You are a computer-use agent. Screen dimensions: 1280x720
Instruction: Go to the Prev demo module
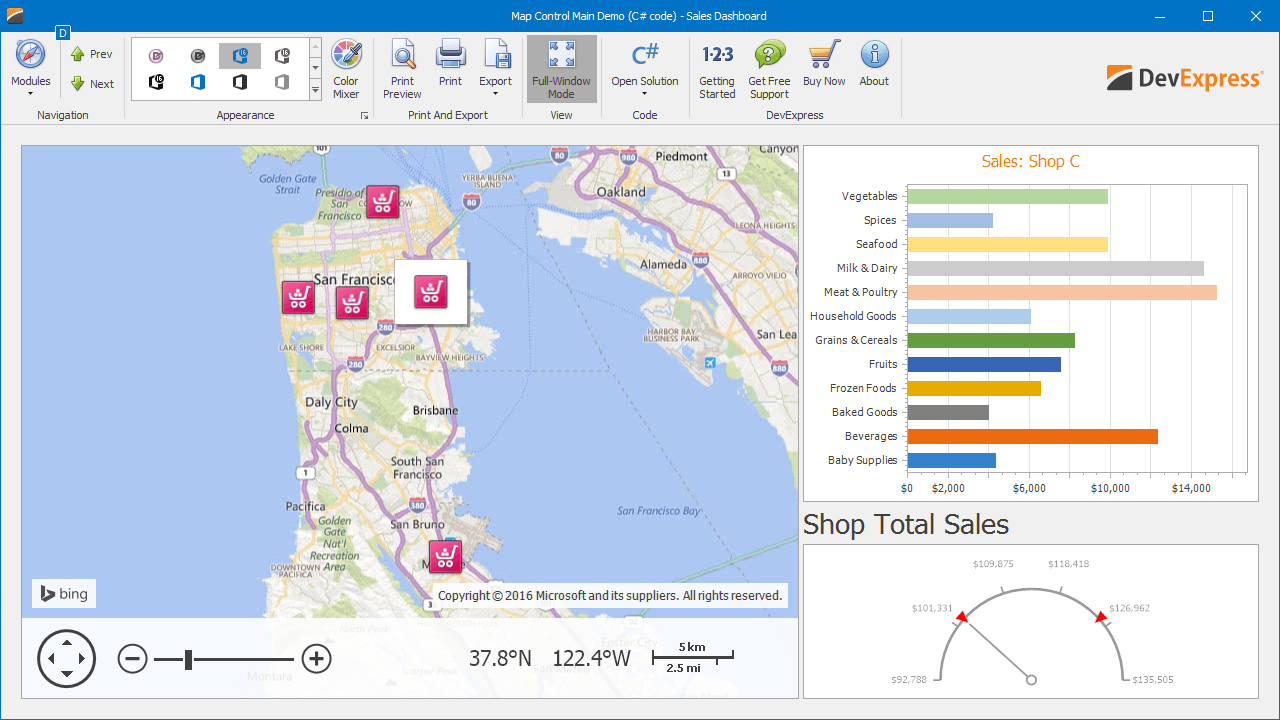91,54
